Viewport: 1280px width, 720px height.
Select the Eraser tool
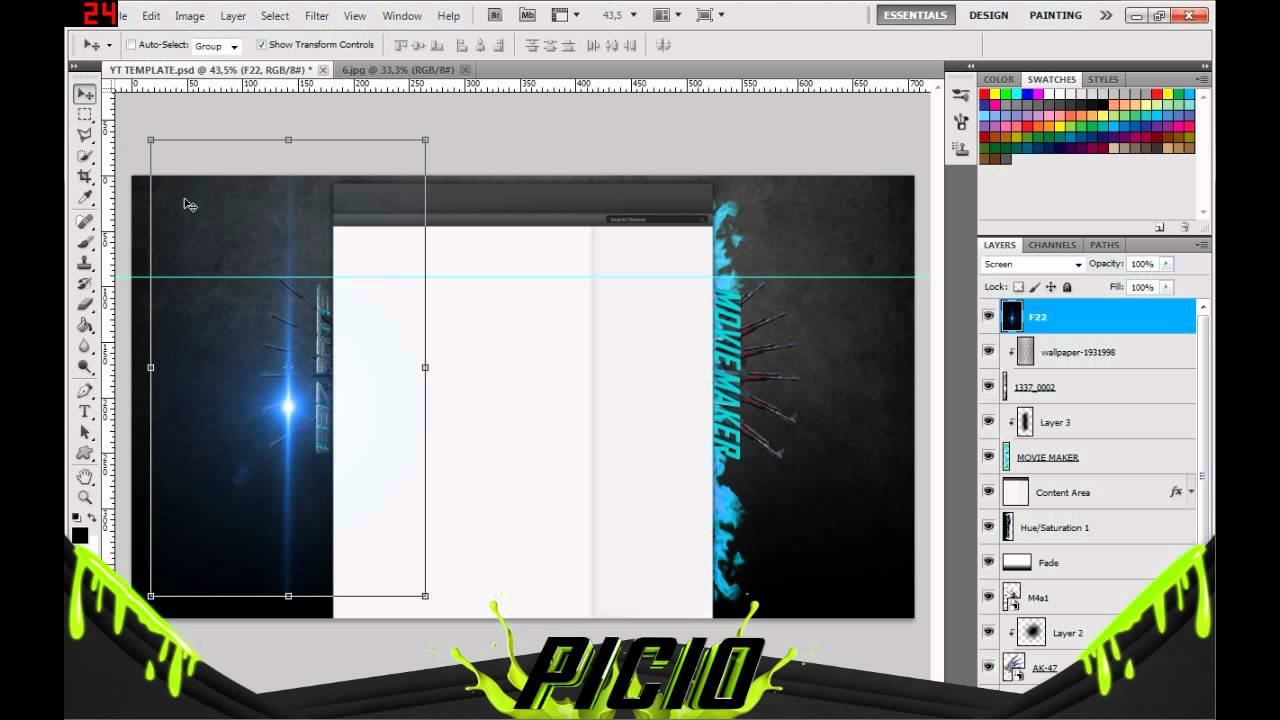(85, 305)
